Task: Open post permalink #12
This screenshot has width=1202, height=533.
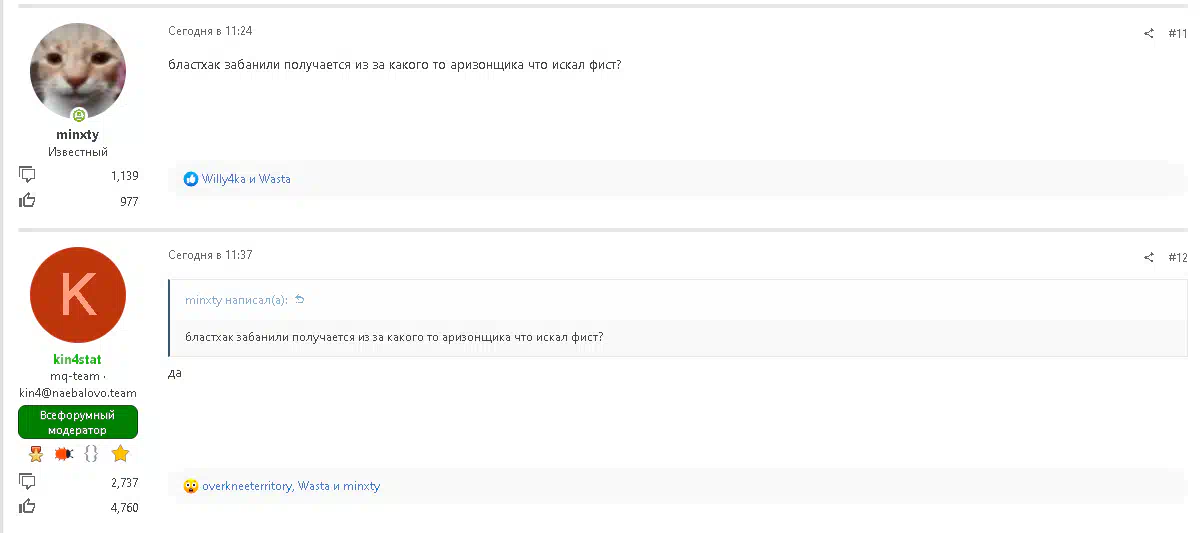Action: pos(1177,258)
